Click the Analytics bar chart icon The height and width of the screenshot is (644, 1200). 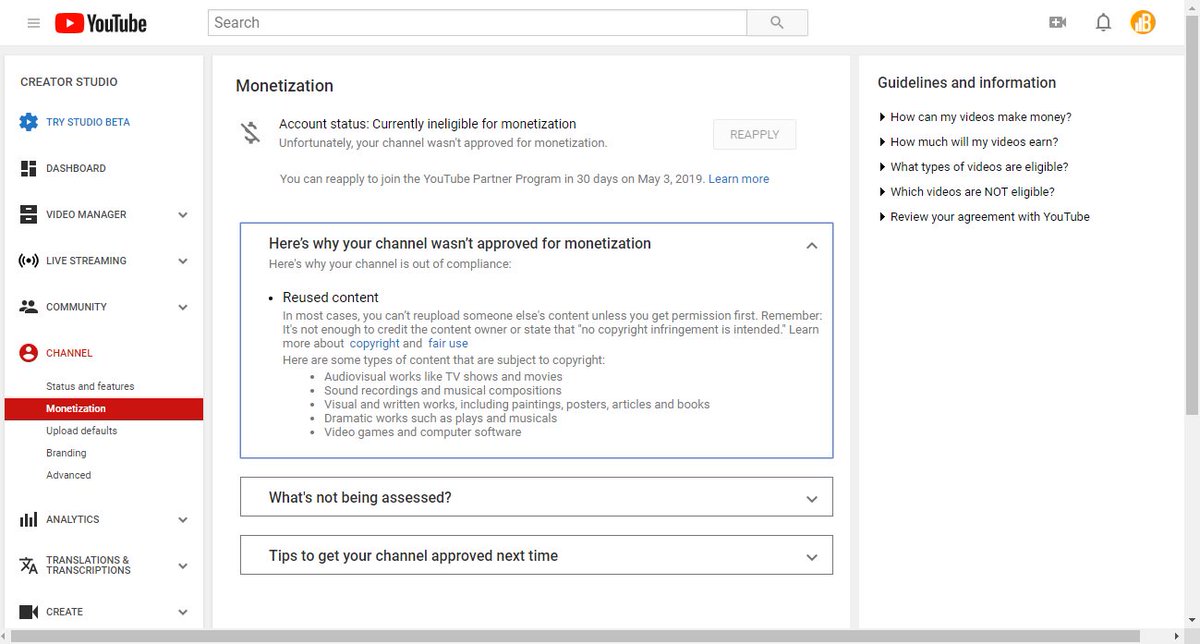click(x=29, y=520)
